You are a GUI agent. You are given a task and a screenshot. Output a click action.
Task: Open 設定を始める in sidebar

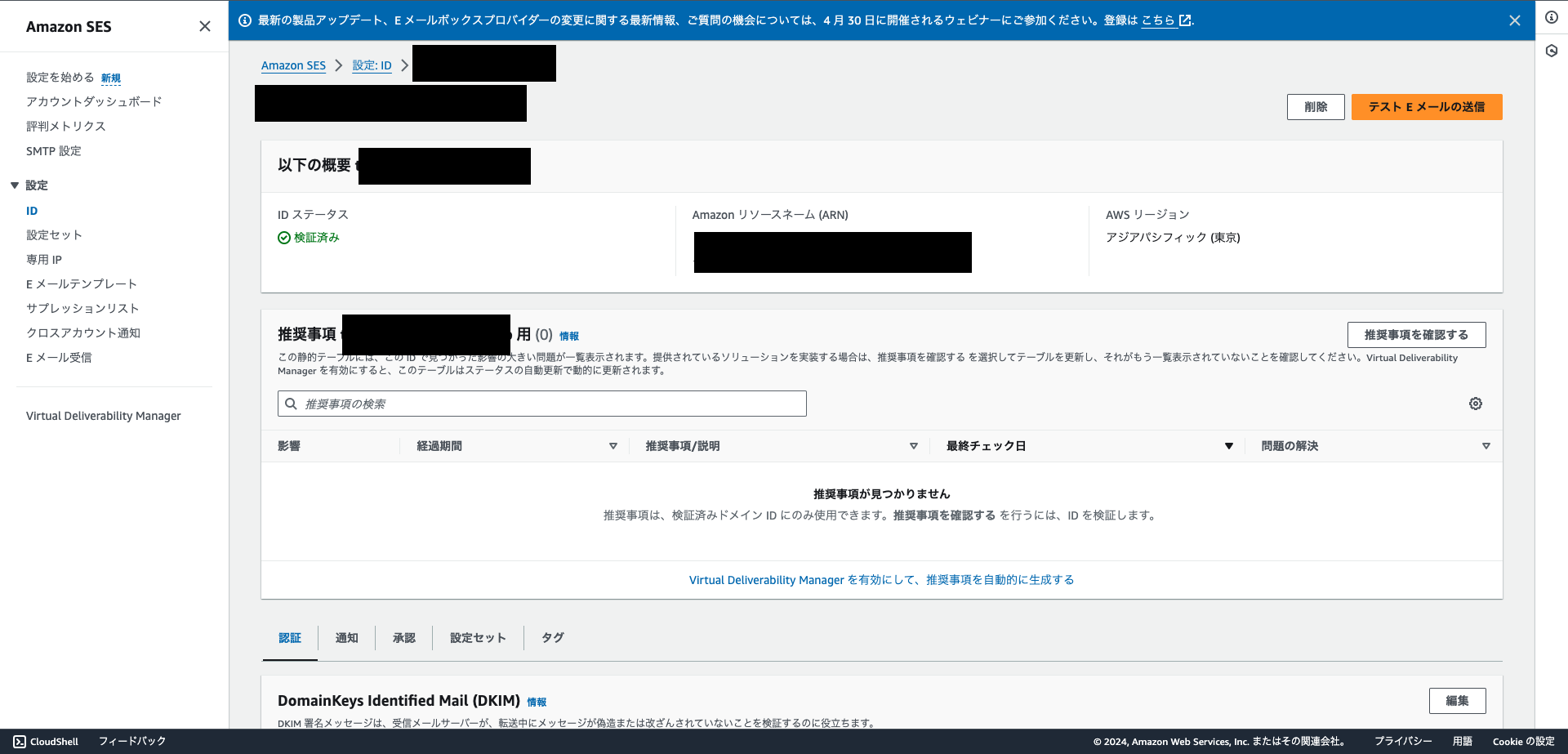(x=60, y=78)
